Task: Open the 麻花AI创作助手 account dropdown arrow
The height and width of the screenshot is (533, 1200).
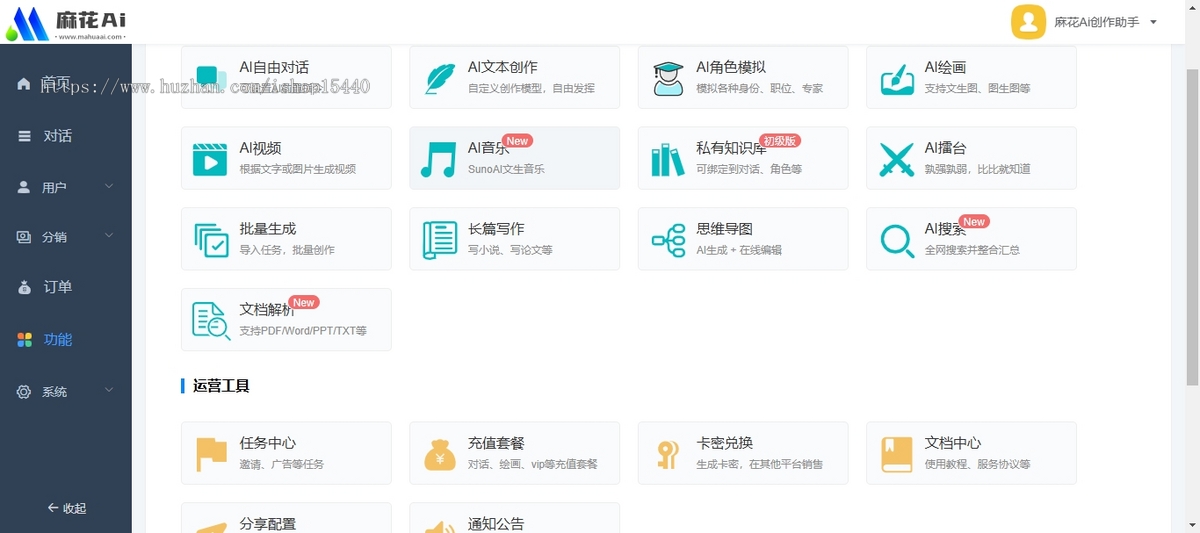Action: pyautogui.click(x=1153, y=21)
